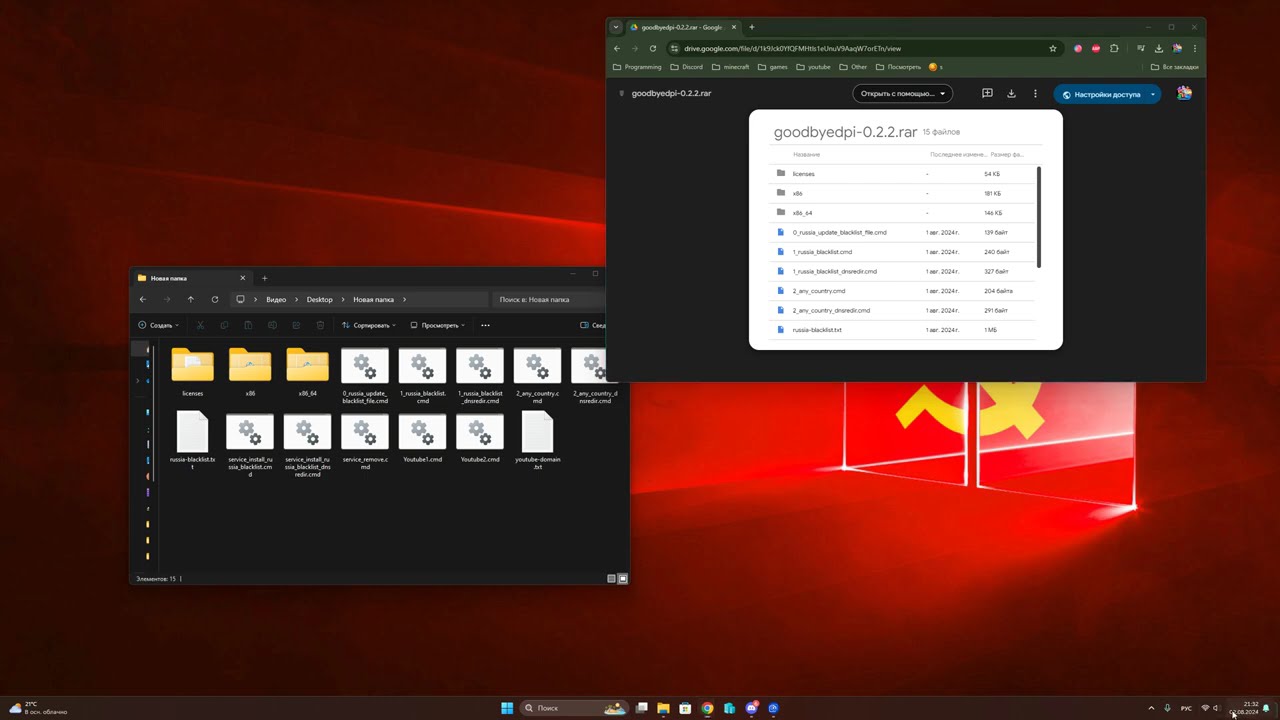This screenshot has height=720, width=1280.
Task: Click the 'Поиск в: Новая папка' search box
Action: pyautogui.click(x=549, y=299)
